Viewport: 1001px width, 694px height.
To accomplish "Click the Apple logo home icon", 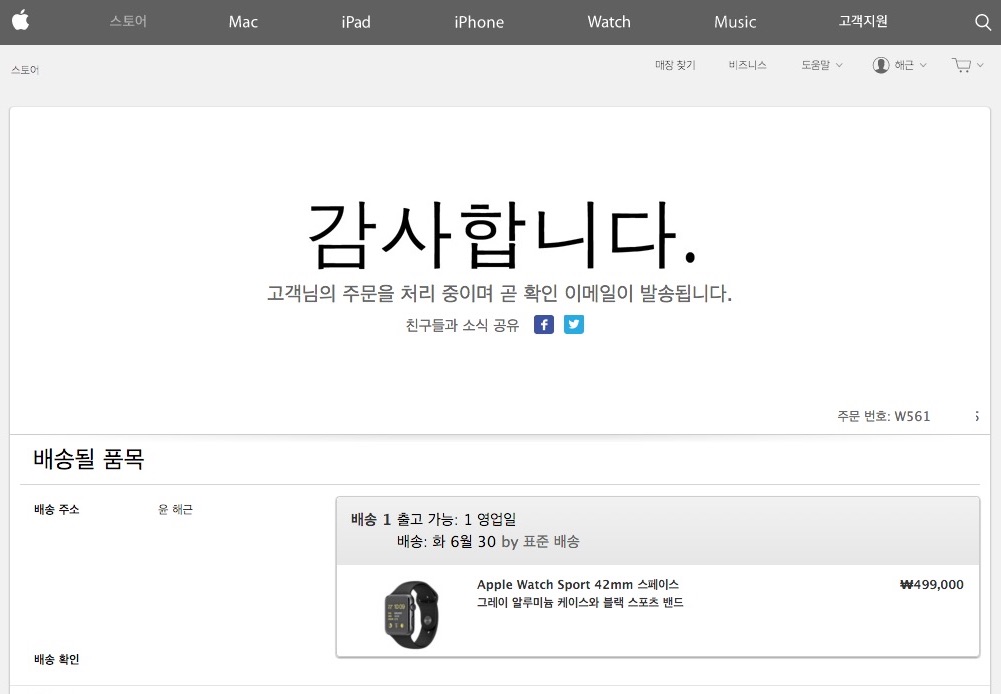I will click(20, 20).
